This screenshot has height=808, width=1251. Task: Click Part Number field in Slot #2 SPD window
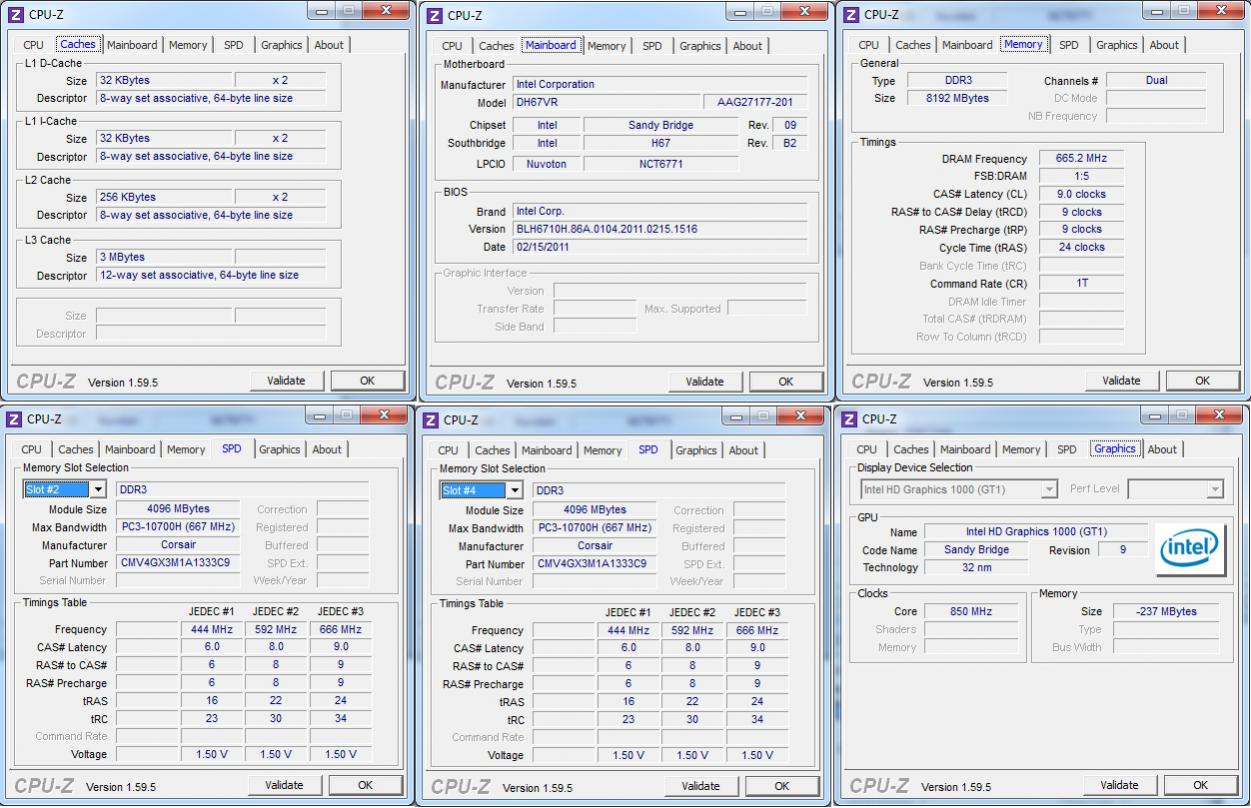coord(178,564)
